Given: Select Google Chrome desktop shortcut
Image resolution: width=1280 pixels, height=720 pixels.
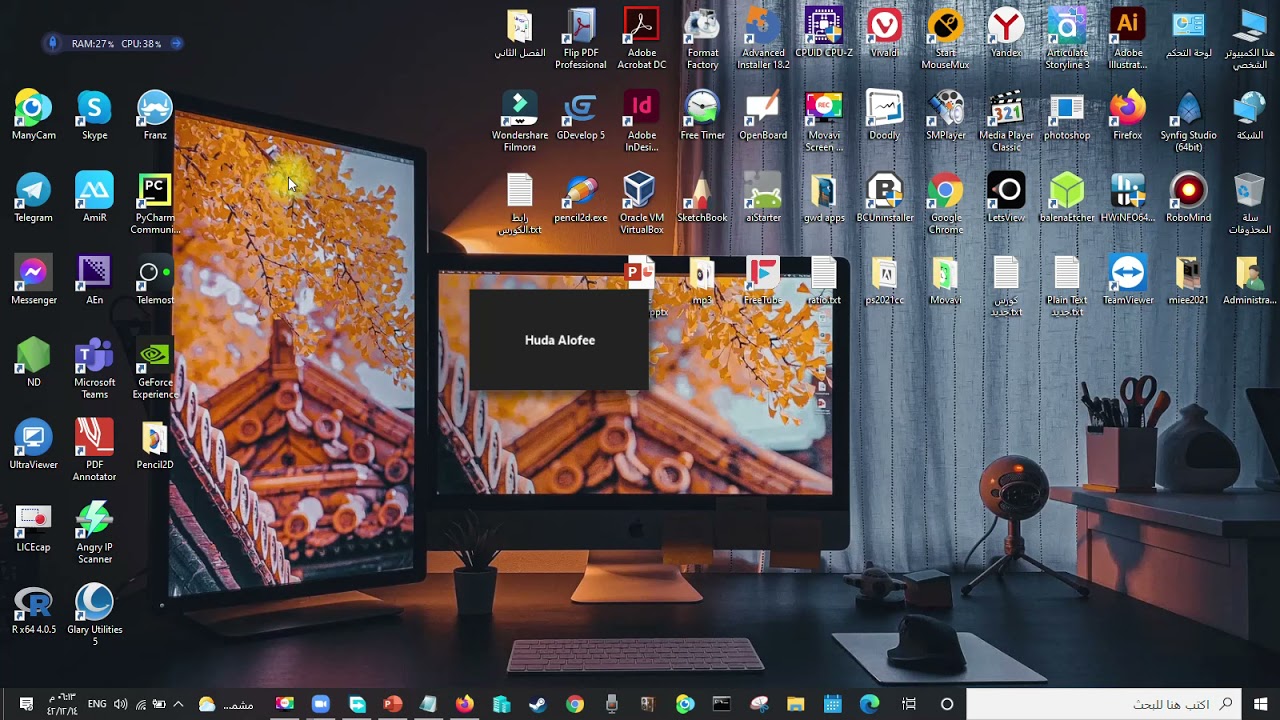Looking at the screenshot, I should (x=945, y=203).
